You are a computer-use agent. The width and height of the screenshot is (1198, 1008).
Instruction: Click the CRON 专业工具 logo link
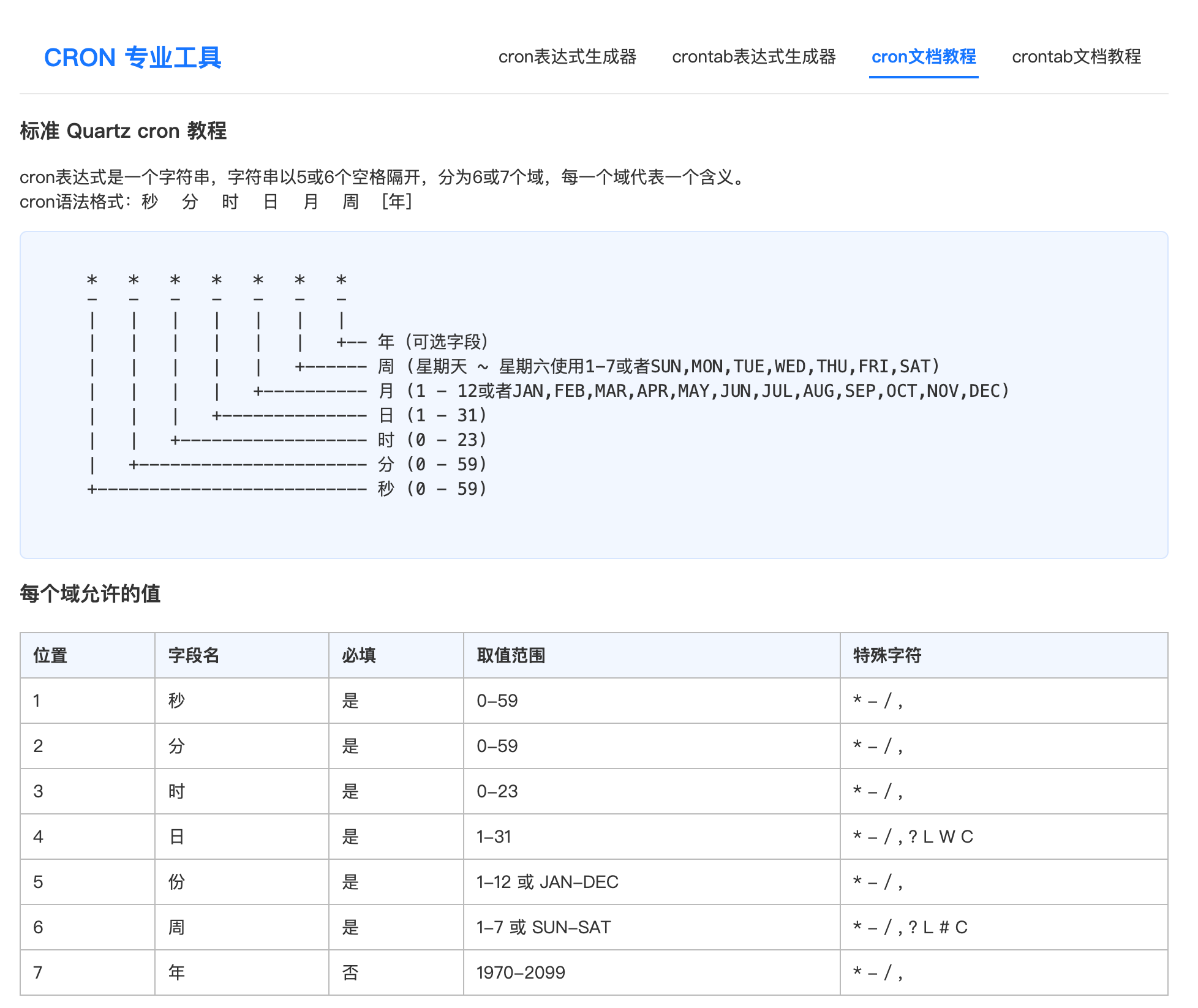pyautogui.click(x=132, y=58)
